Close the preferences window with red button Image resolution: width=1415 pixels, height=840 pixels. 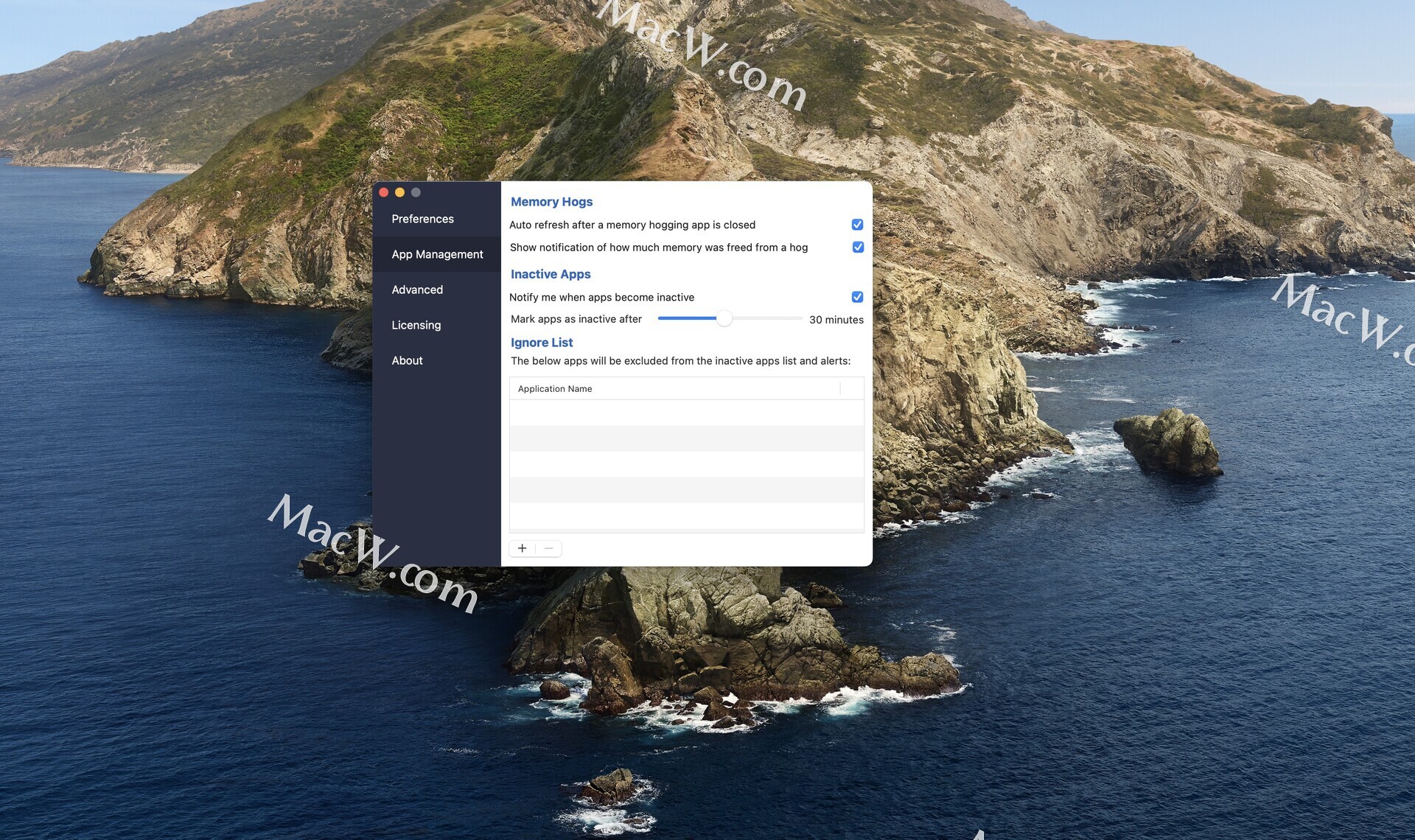pyautogui.click(x=384, y=192)
